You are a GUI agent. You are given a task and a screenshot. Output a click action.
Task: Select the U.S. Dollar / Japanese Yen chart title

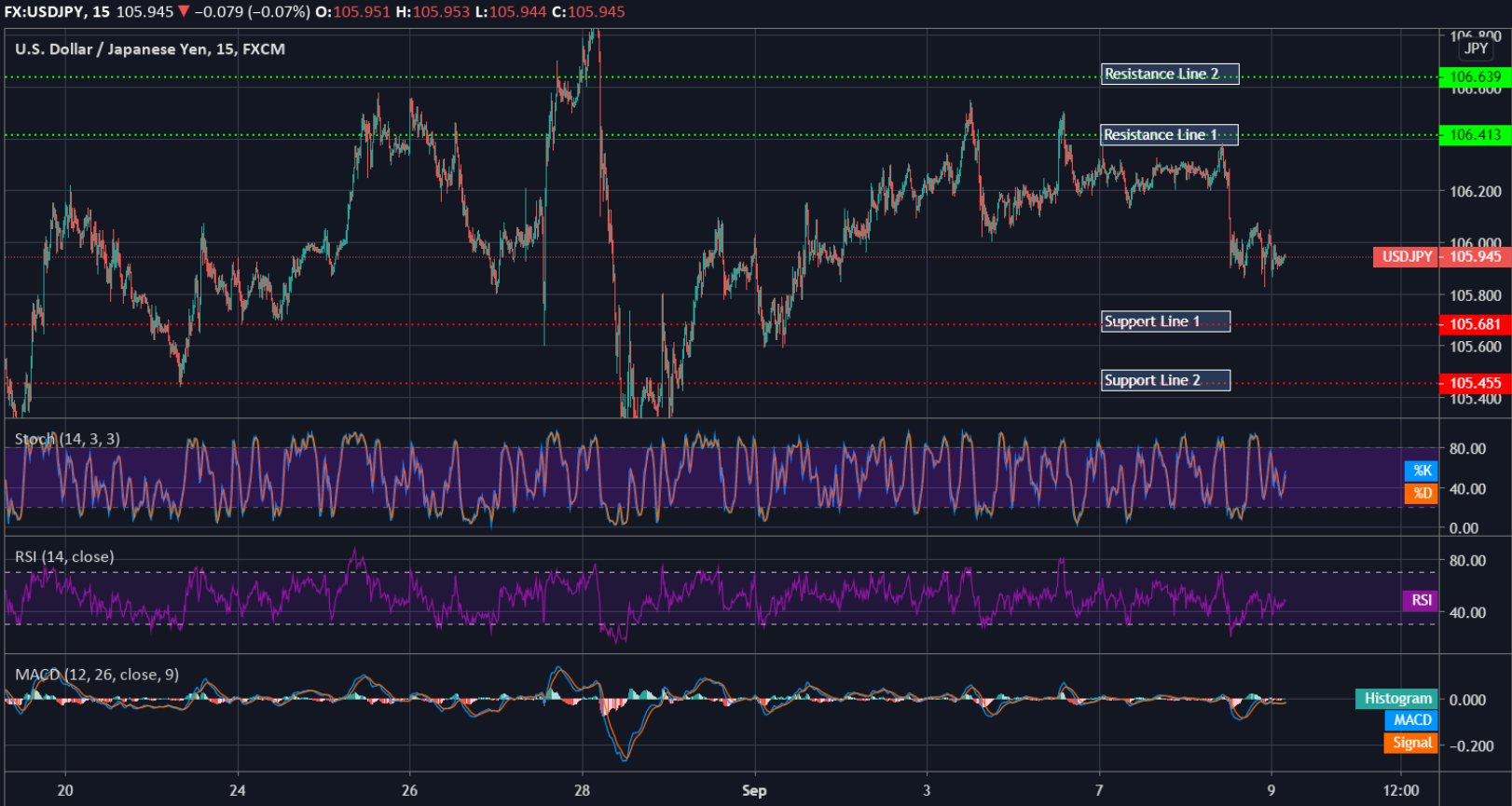[x=150, y=48]
